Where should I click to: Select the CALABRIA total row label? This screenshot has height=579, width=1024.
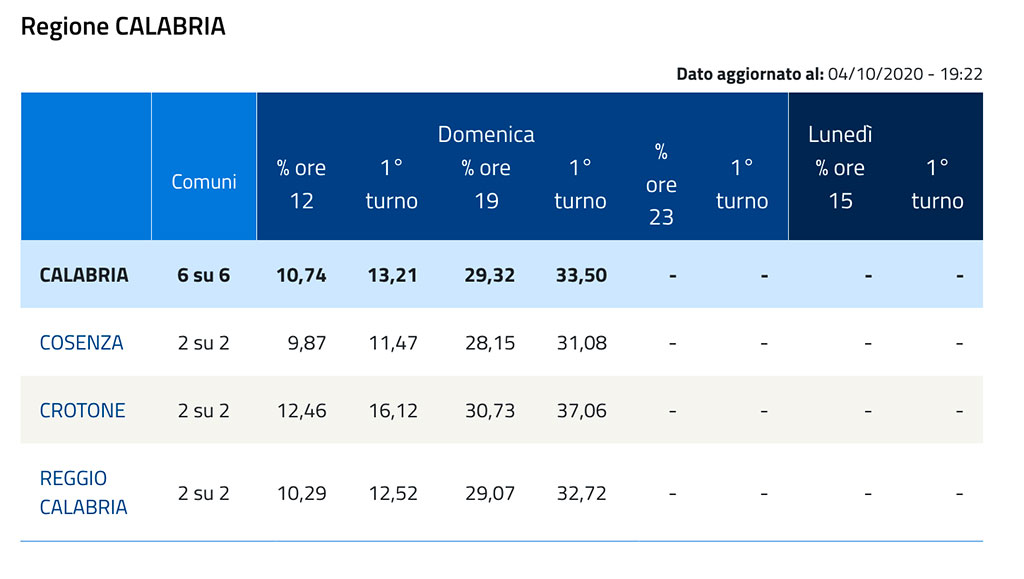84,275
